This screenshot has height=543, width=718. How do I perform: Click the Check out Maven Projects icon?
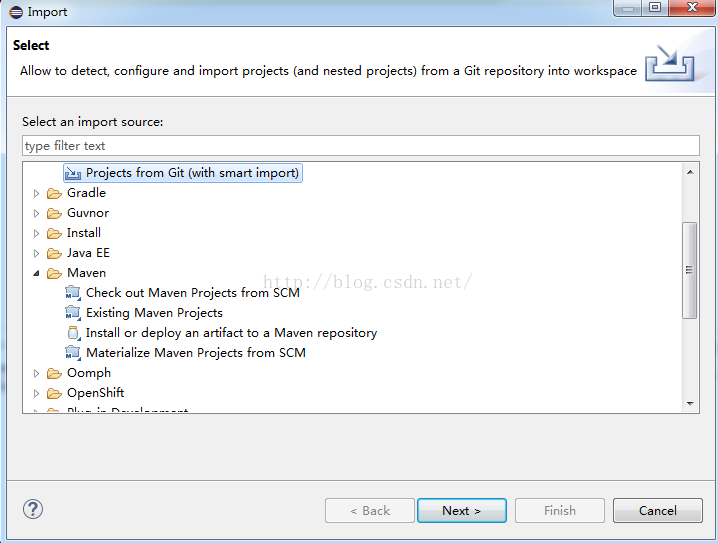[x=73, y=293]
